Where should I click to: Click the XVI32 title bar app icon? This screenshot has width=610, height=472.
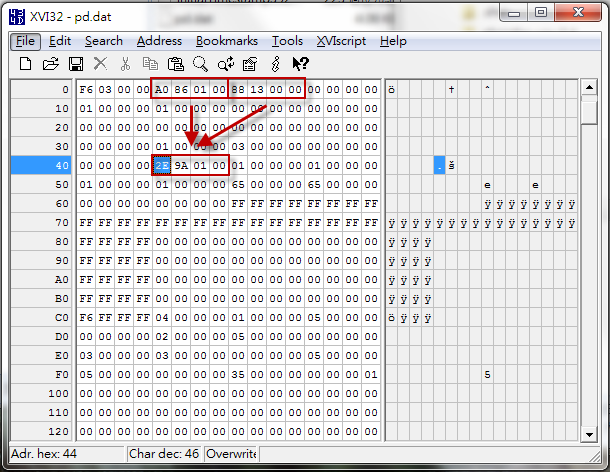(x=17, y=17)
